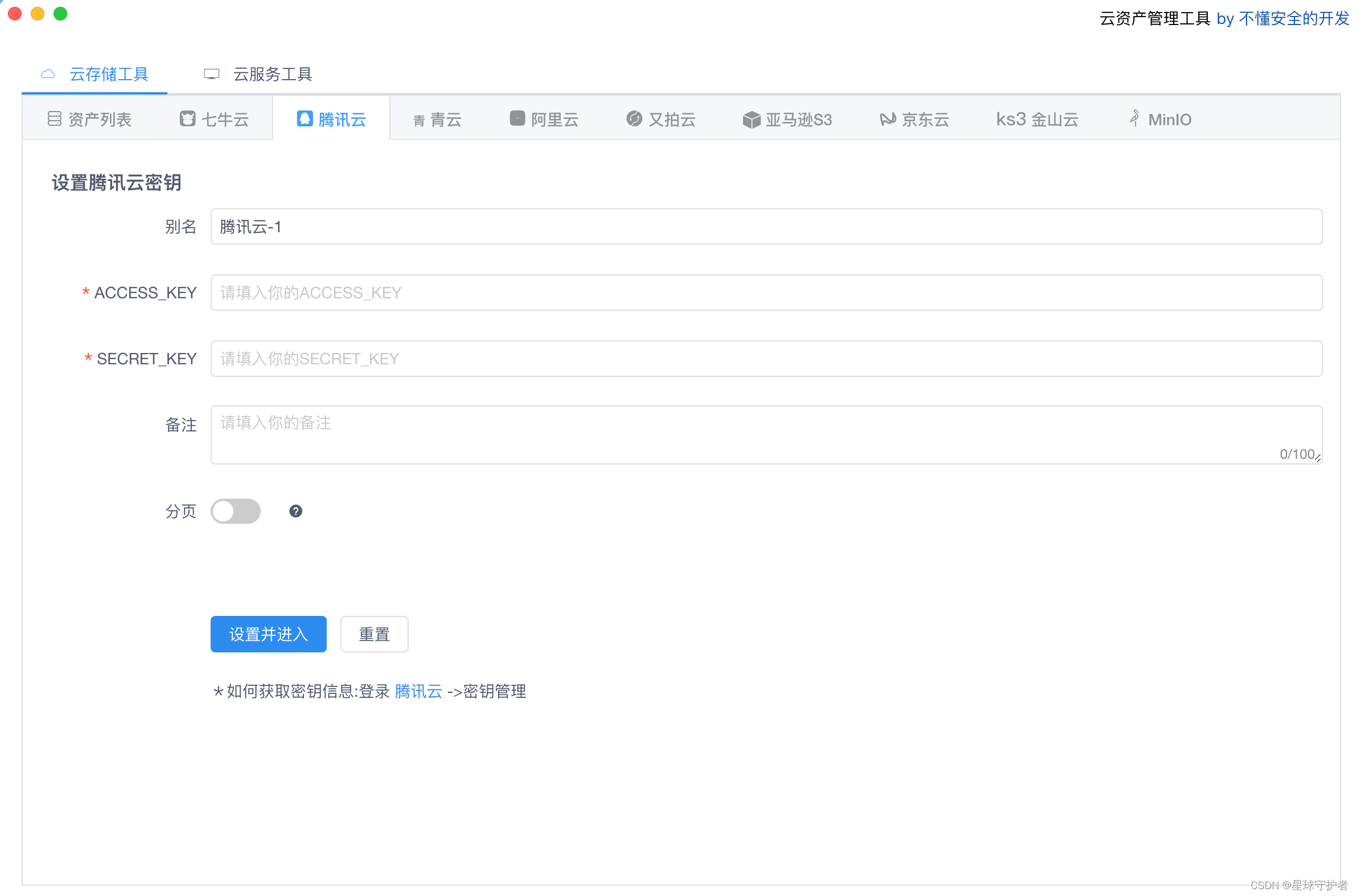Image resolution: width=1357 pixels, height=896 pixels.
Task: Click the JD cloud (京东云) tab icon
Action: tap(888, 119)
